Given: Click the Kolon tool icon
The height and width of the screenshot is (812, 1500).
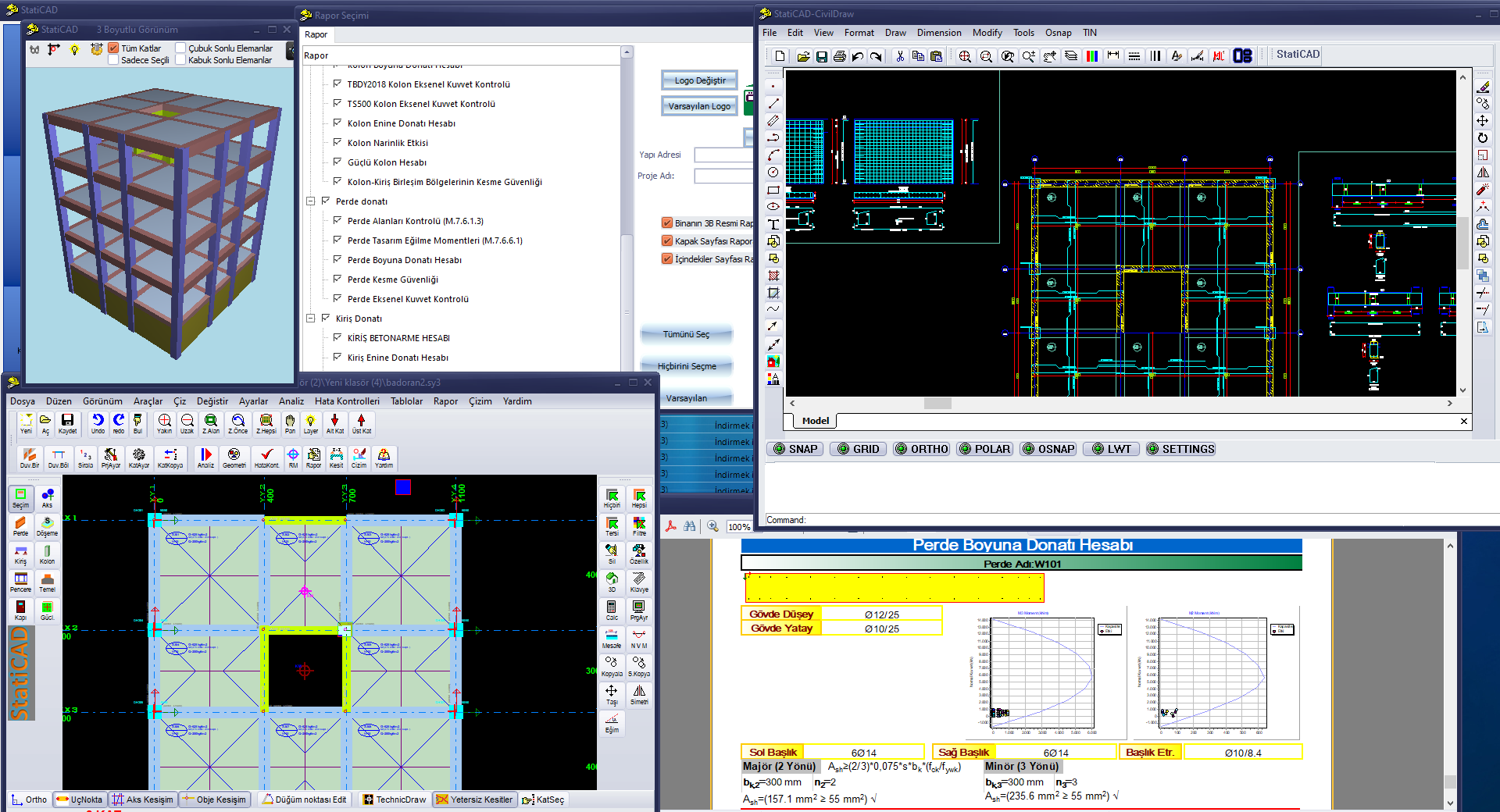Looking at the screenshot, I should (x=47, y=554).
